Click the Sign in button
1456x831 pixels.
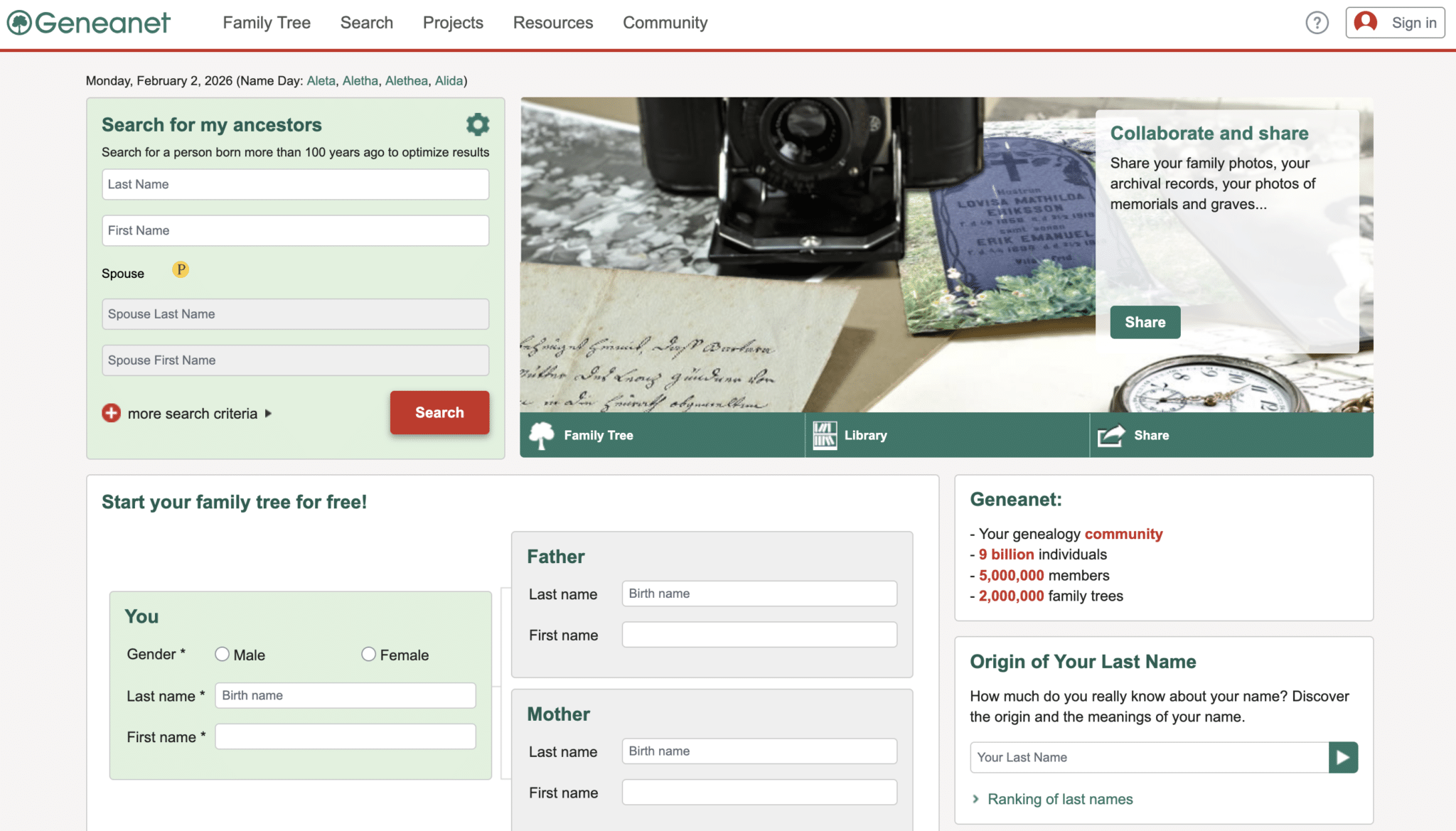click(1395, 23)
